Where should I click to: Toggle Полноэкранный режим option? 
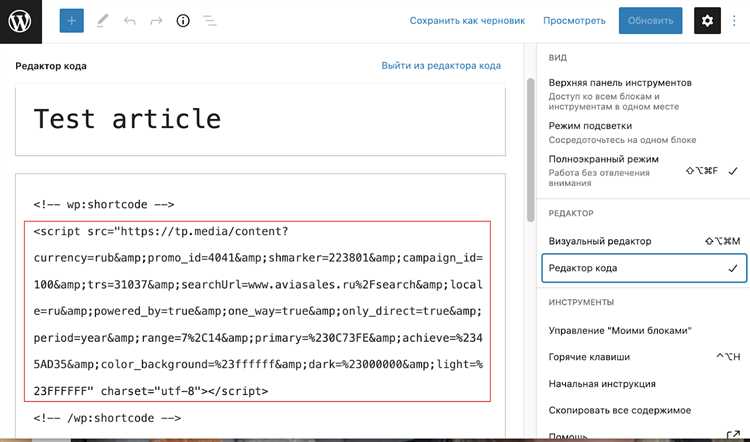(x=643, y=170)
